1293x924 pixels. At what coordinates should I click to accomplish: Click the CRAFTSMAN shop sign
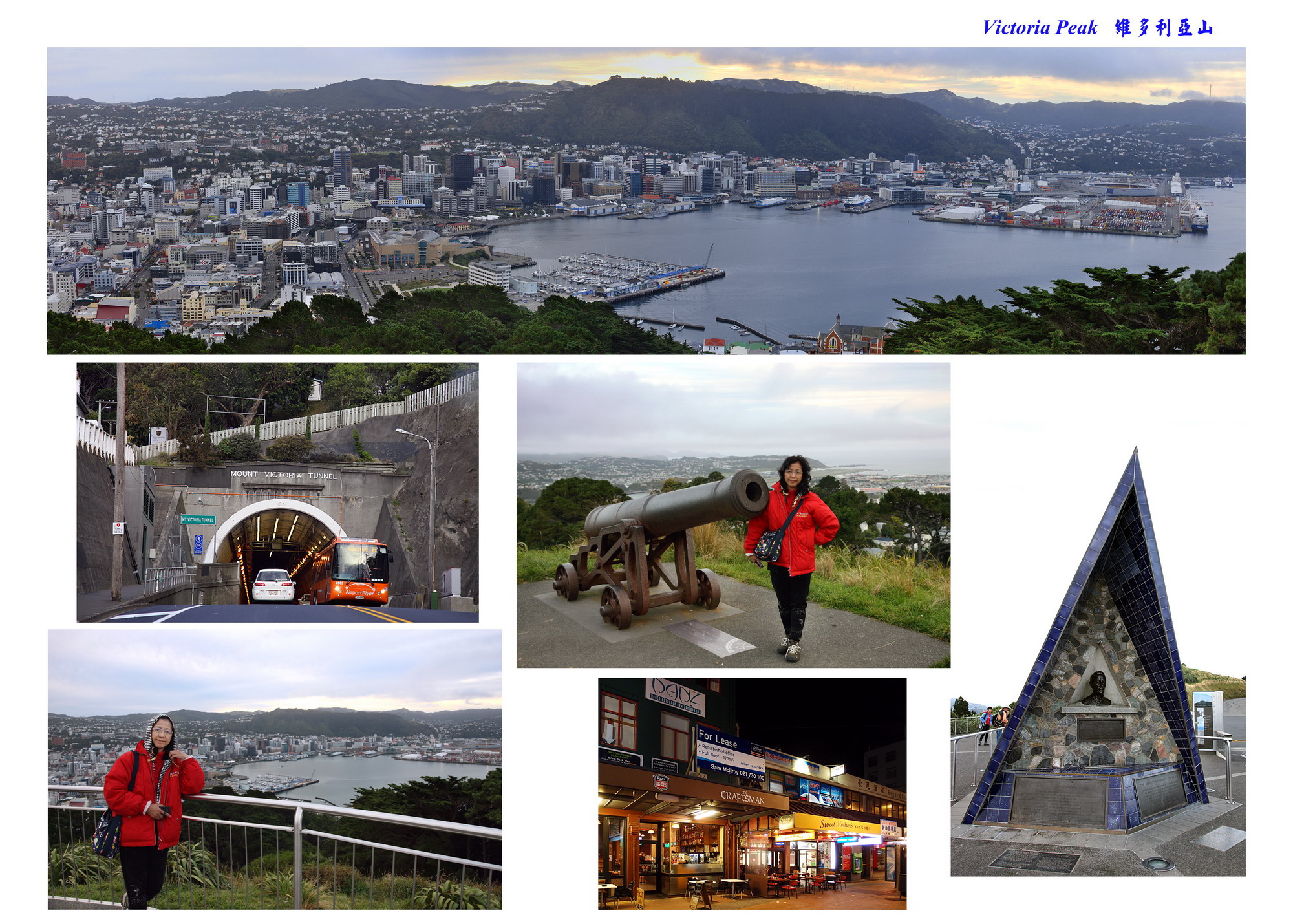(742, 797)
